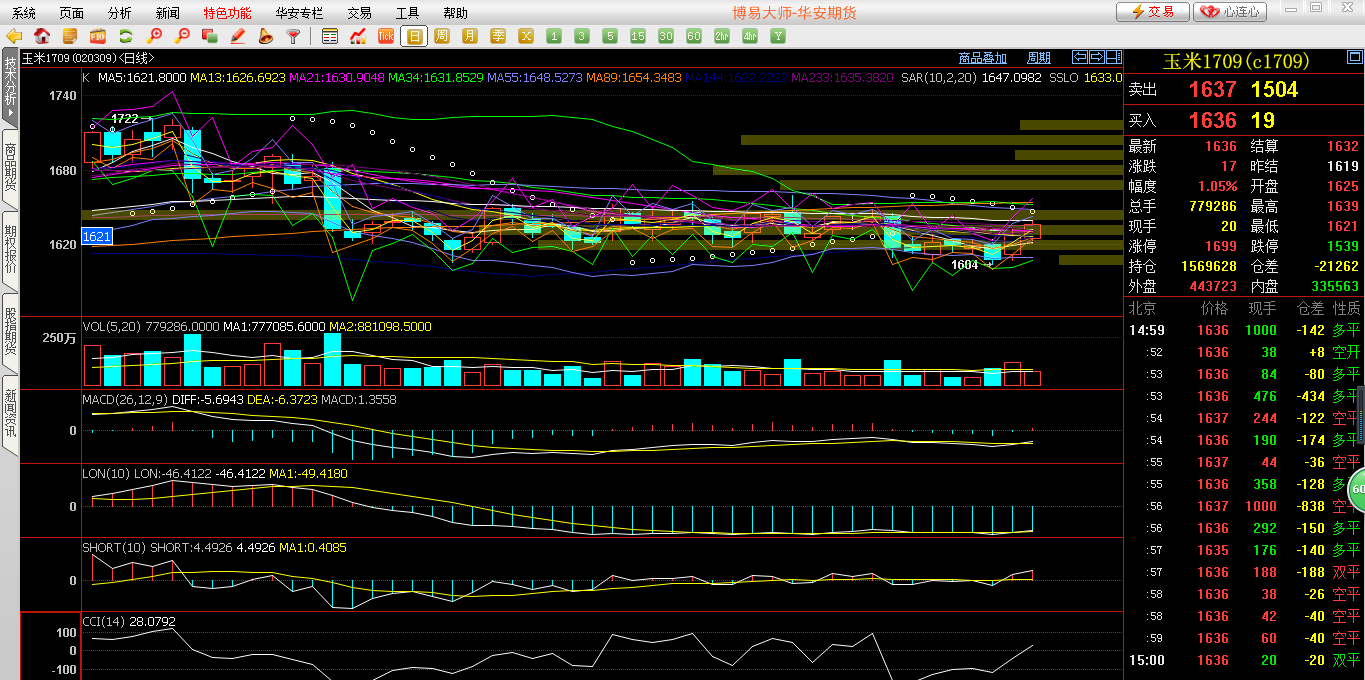
Task: Click the LON(10) indicator label
Action: [106, 474]
